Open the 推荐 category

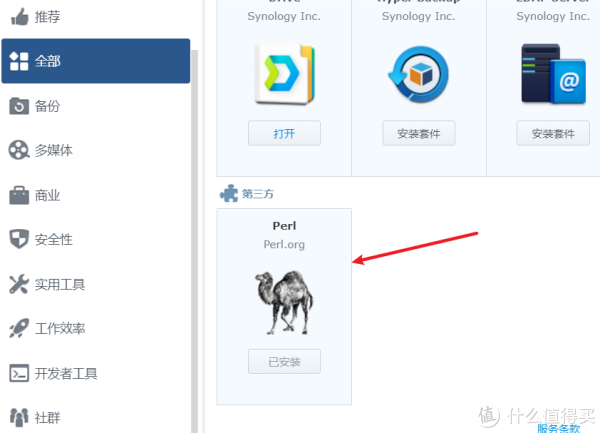(96, 17)
